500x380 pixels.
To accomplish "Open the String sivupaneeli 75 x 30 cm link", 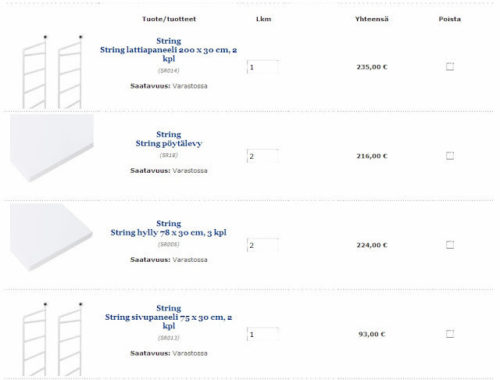I will [169, 321].
